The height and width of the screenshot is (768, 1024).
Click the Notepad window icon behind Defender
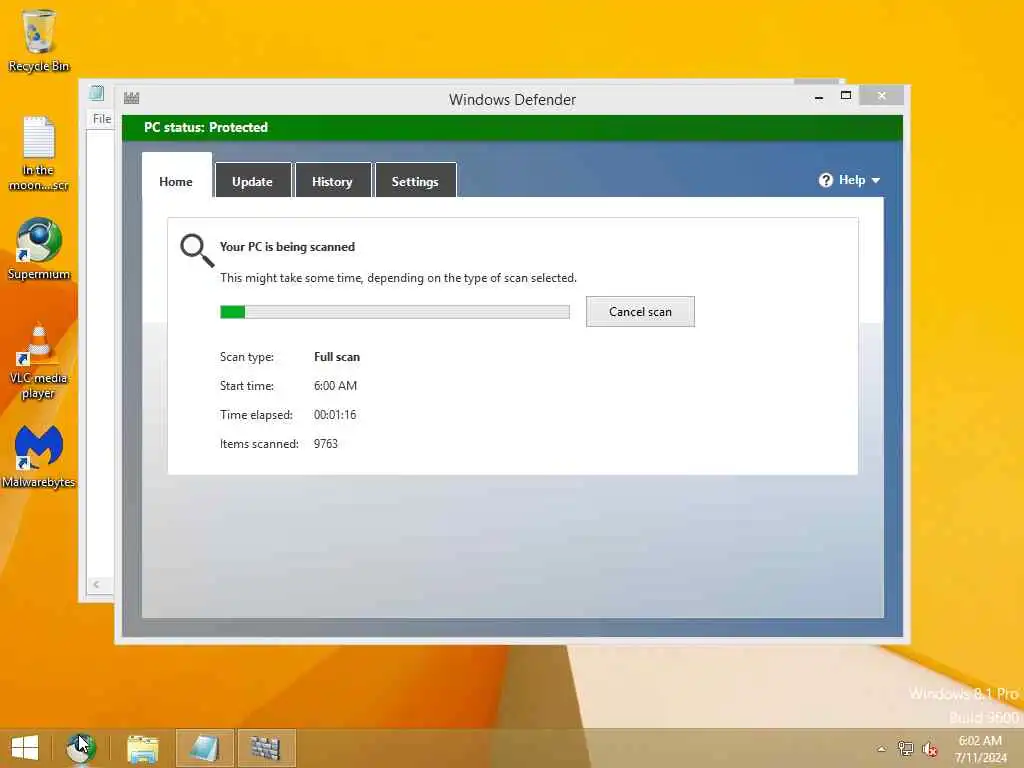click(97, 93)
